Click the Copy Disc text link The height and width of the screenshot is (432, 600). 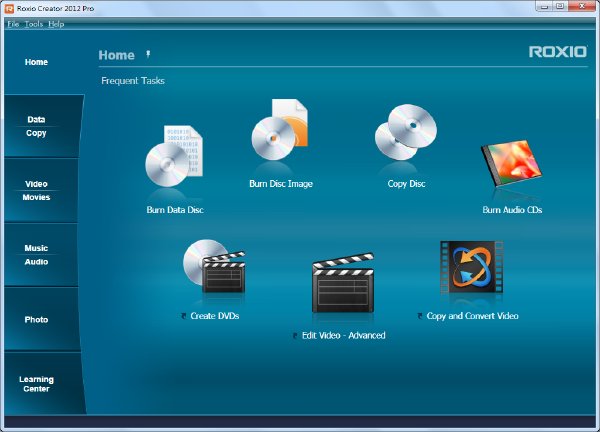tap(406, 184)
